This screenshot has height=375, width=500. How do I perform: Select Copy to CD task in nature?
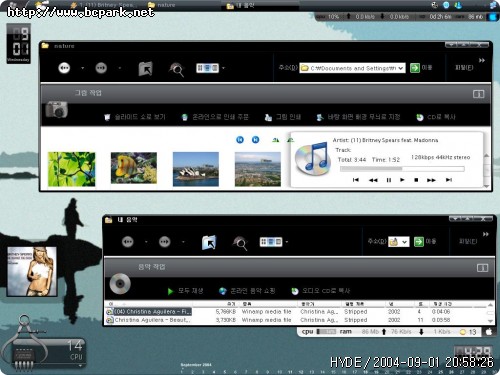436,117
